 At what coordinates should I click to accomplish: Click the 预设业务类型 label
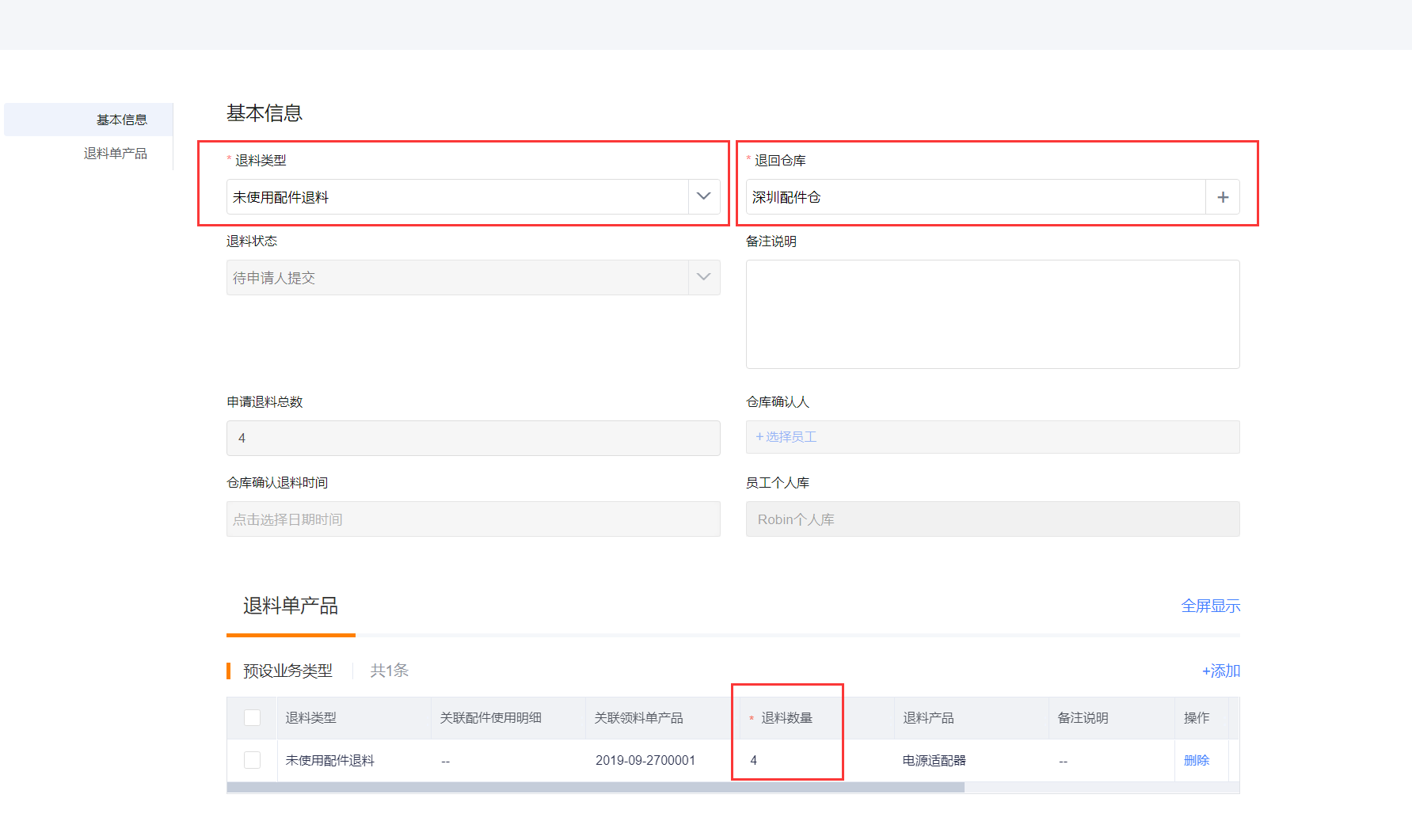[287, 671]
